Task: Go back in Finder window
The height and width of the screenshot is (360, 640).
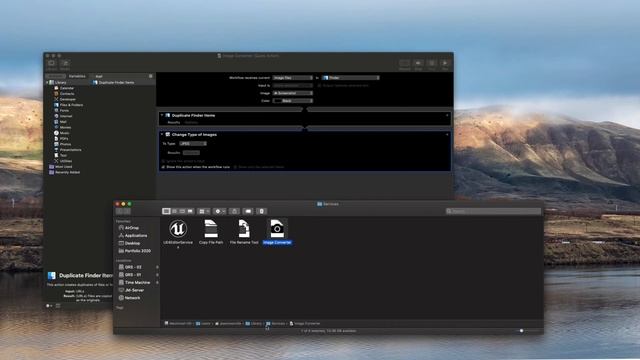Action: click(120, 211)
